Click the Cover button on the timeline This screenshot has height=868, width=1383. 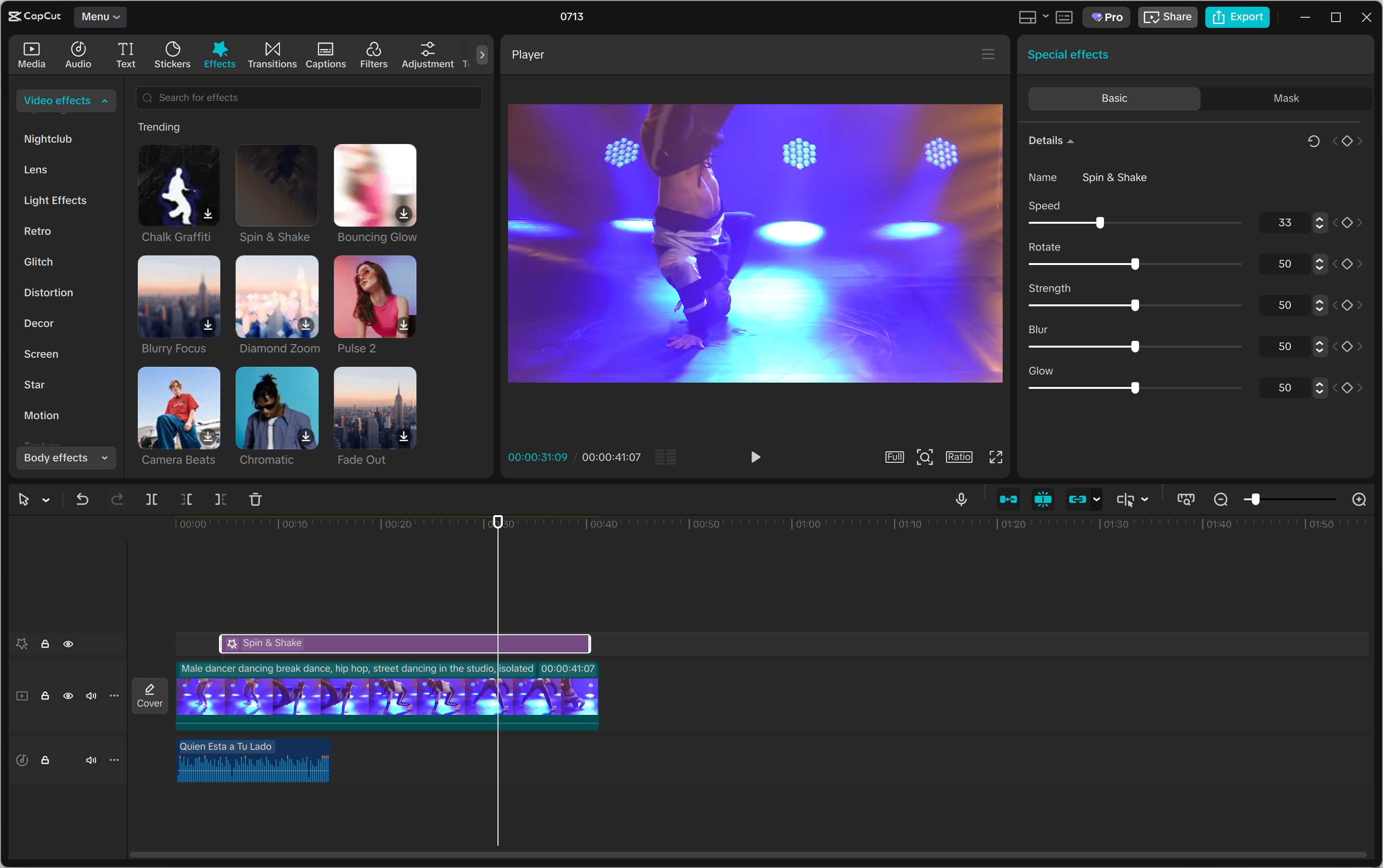(x=150, y=695)
